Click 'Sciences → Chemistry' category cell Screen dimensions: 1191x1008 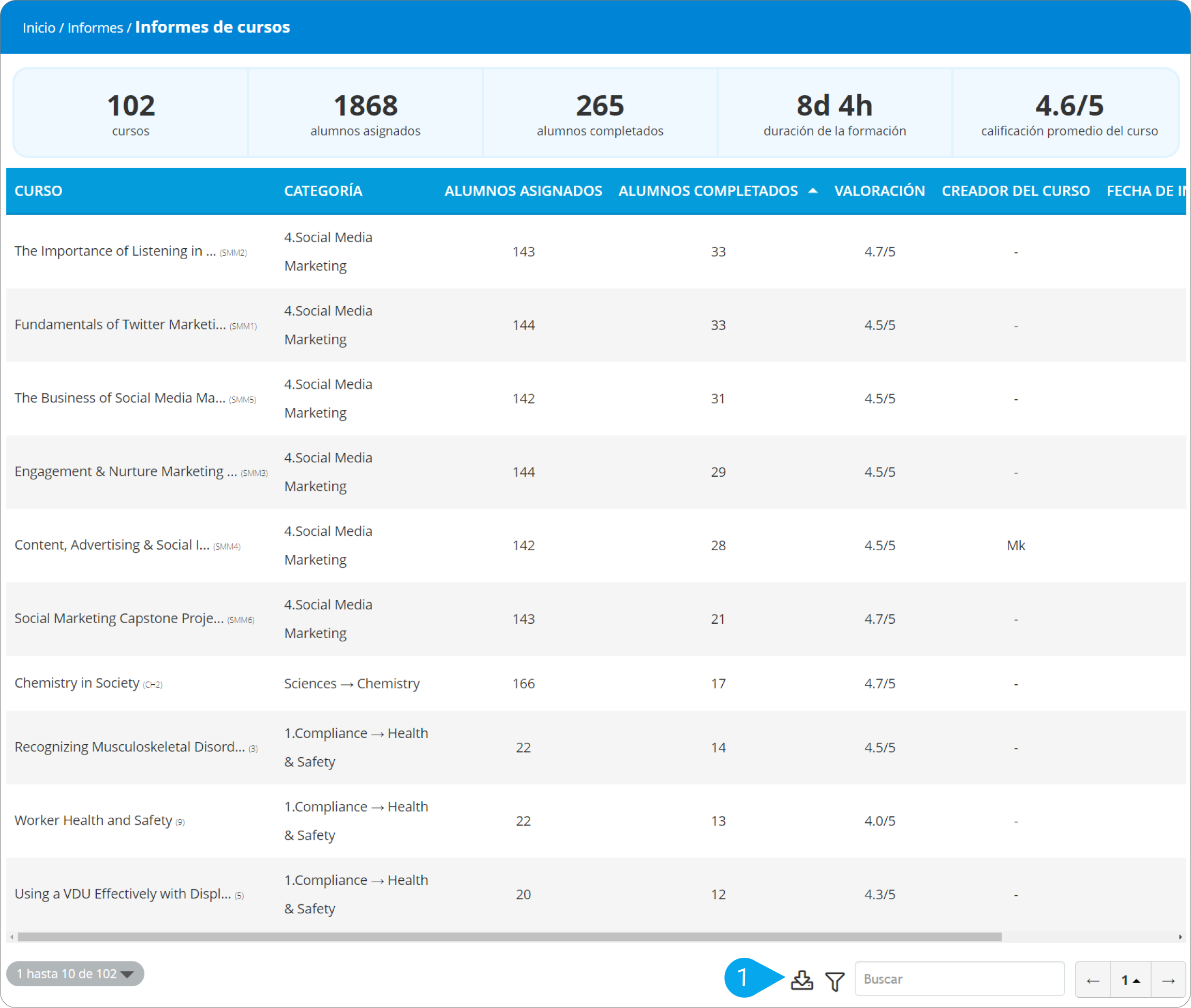(351, 683)
